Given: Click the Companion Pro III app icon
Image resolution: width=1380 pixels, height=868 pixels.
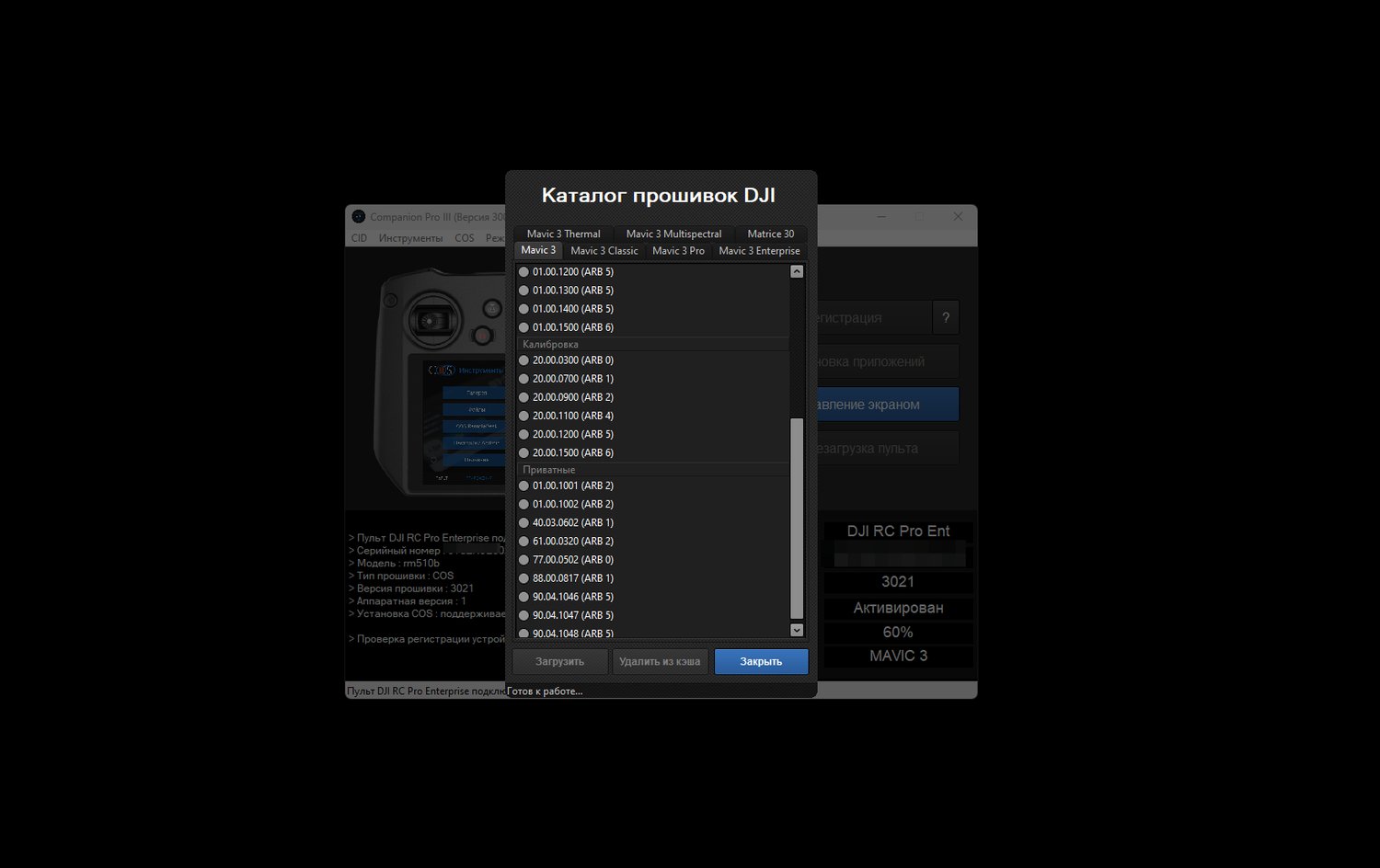Looking at the screenshot, I should coord(359,217).
